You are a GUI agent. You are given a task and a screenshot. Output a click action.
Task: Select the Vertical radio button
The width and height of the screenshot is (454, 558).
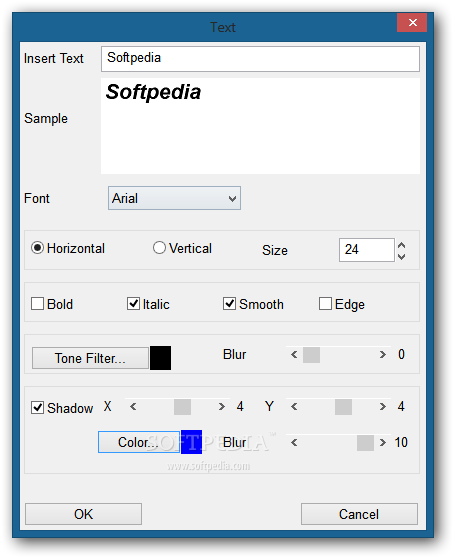click(159, 248)
